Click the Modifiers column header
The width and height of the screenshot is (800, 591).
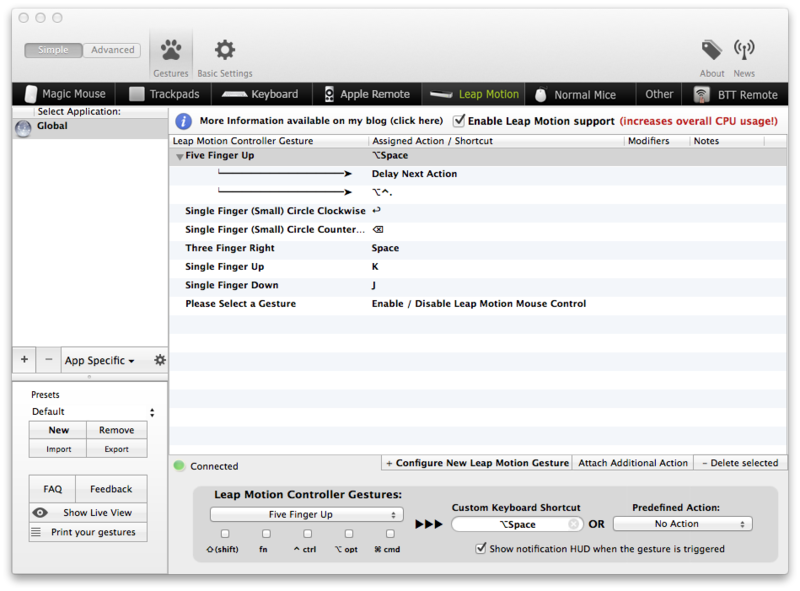coord(657,141)
